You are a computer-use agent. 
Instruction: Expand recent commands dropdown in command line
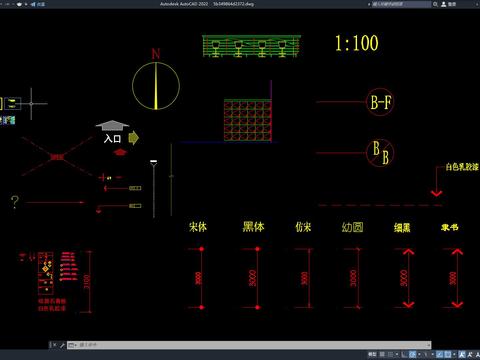point(72,345)
